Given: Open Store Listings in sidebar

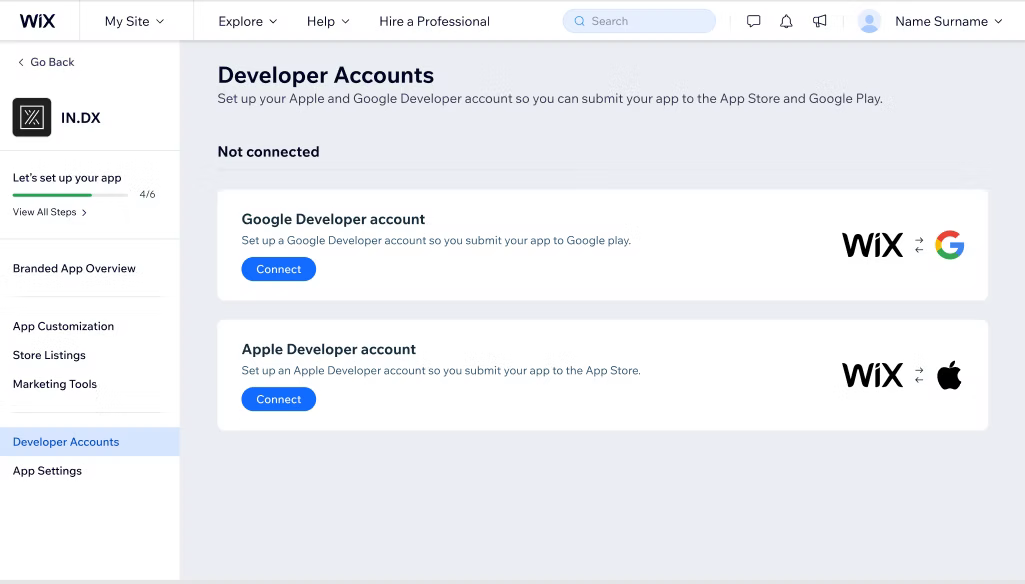Looking at the screenshot, I should point(49,354).
